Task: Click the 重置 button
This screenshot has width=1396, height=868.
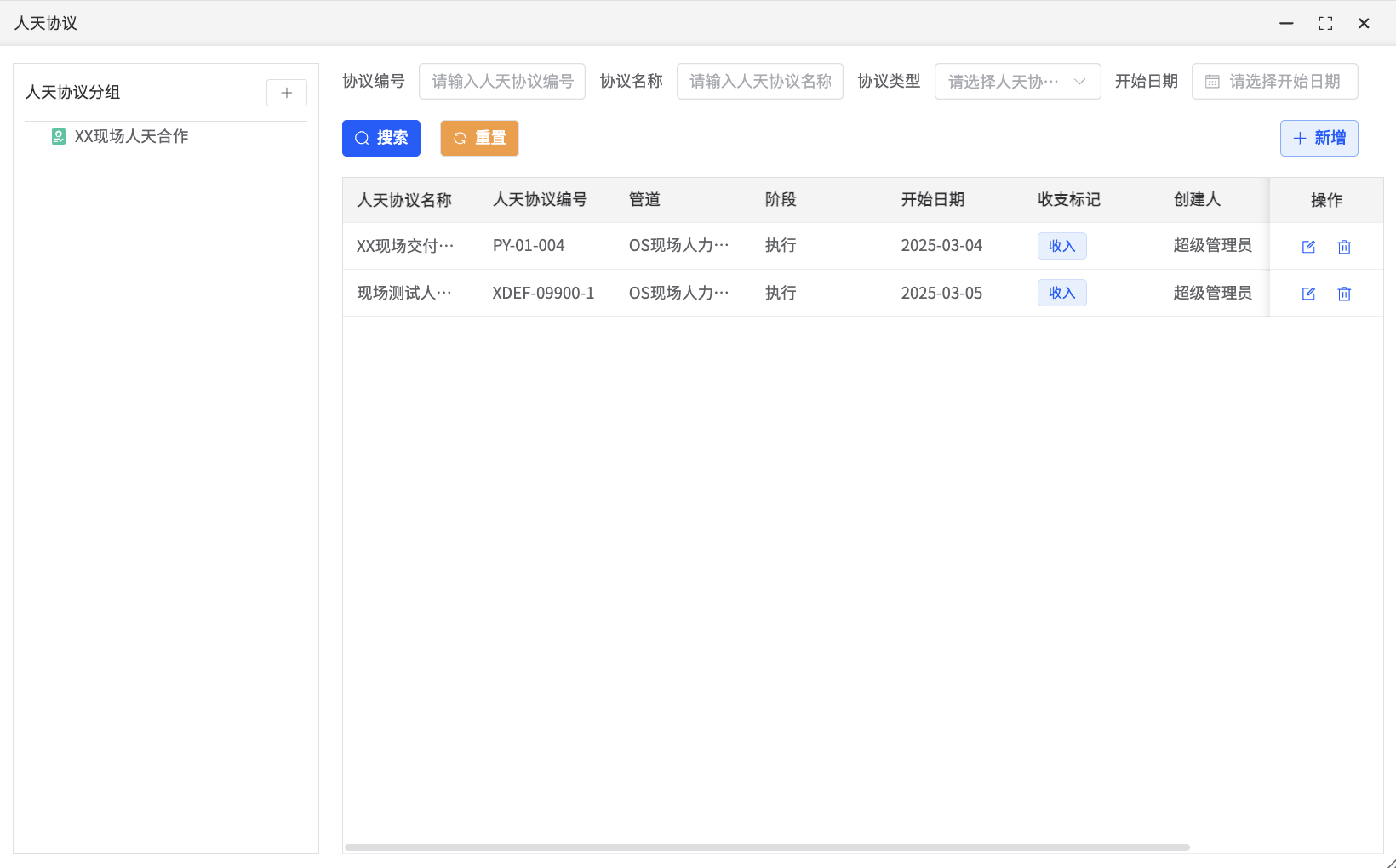Action: pyautogui.click(x=479, y=138)
